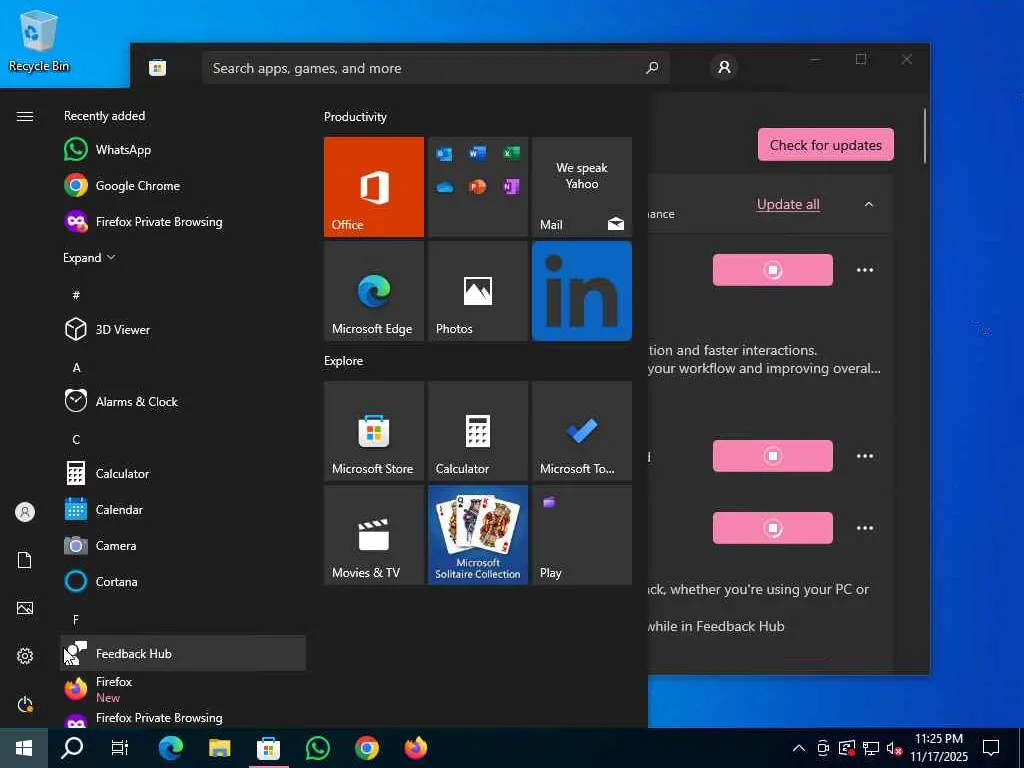
Task: Show hidden system tray icons
Action: click(798, 748)
